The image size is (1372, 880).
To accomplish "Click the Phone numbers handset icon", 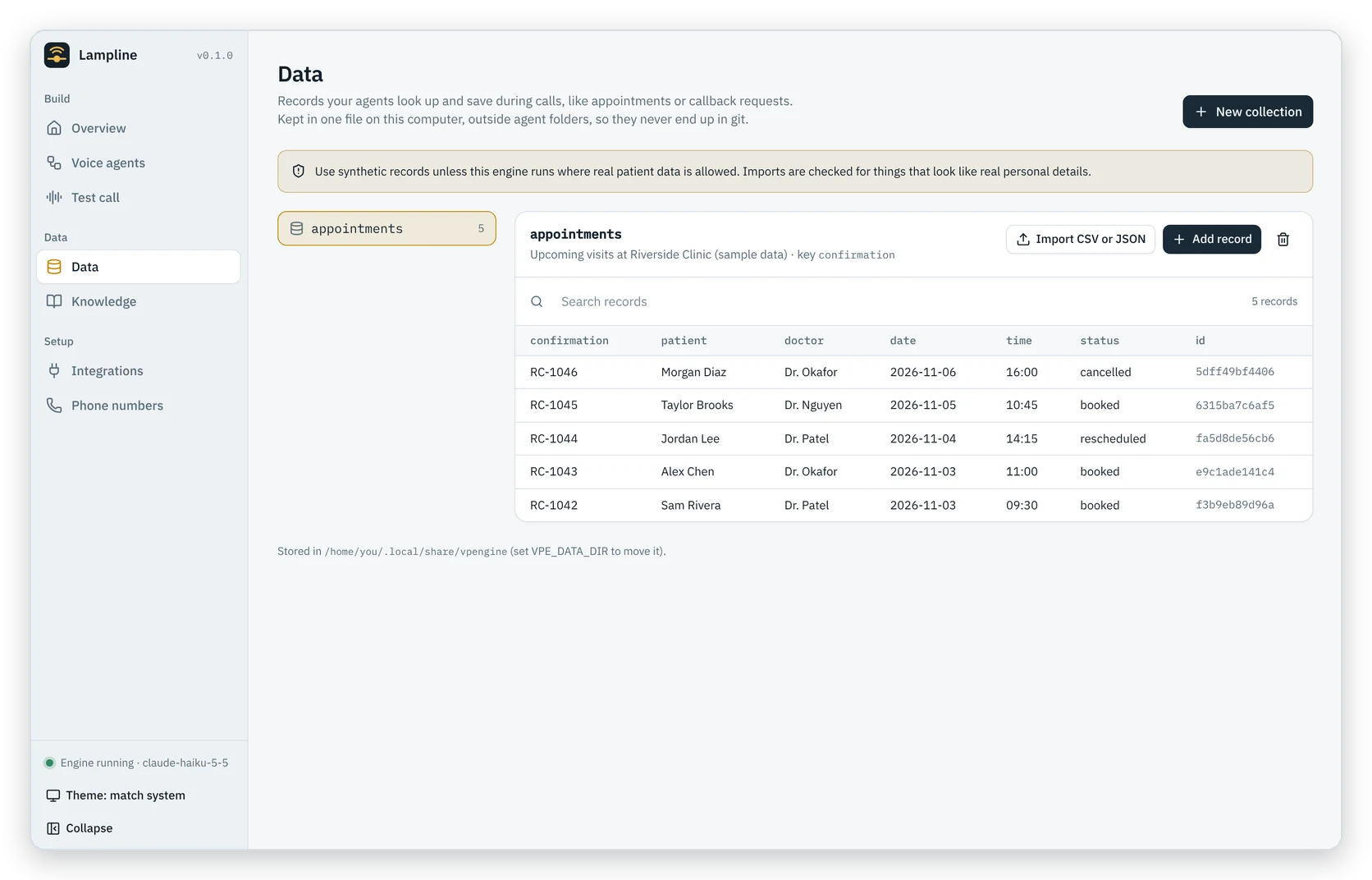I will pos(54,406).
